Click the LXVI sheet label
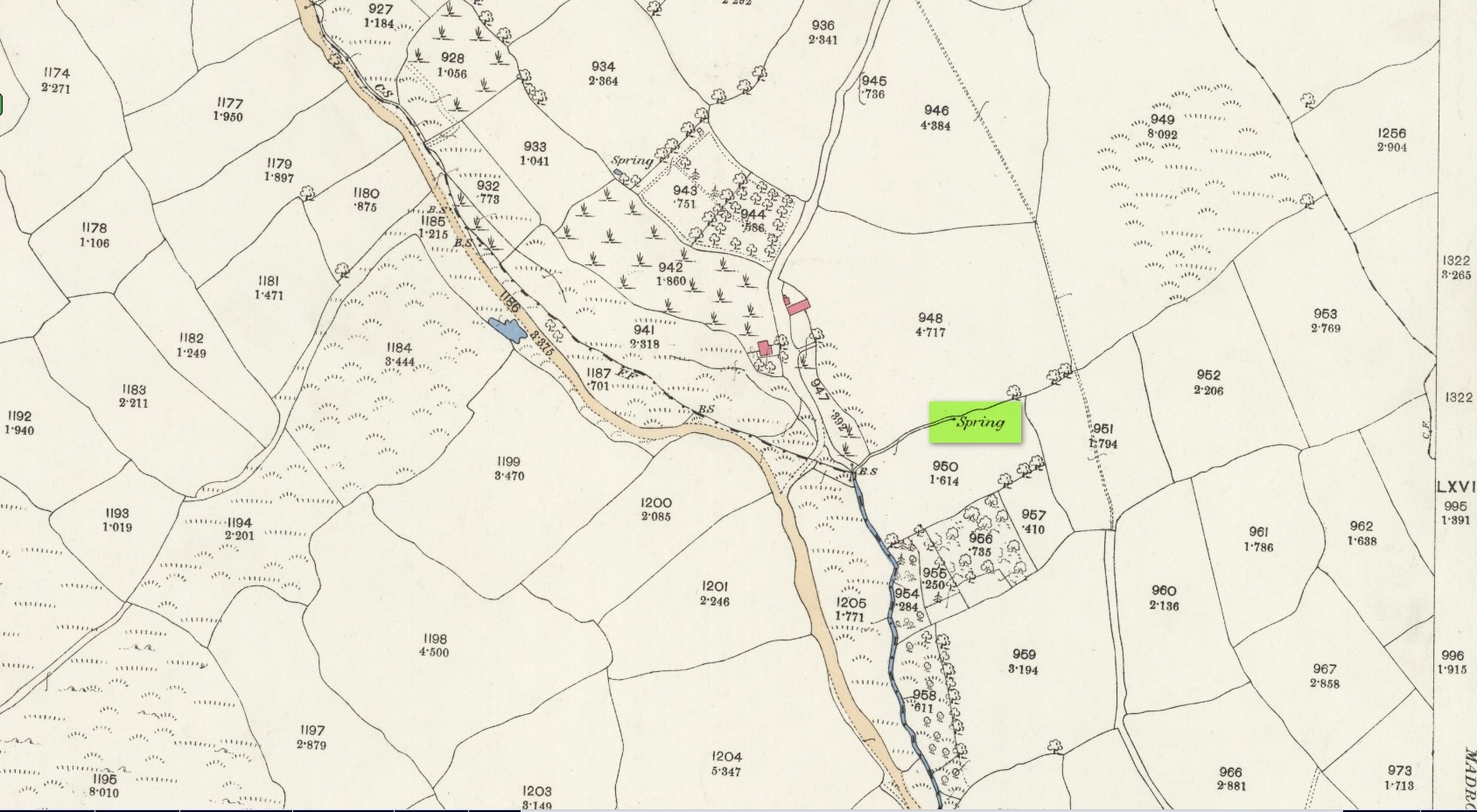 point(1457,487)
